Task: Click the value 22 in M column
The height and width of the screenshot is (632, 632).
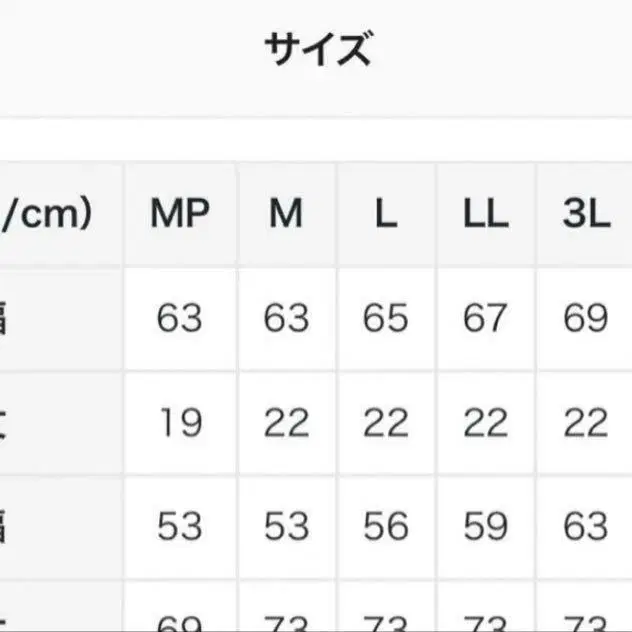Action: pyautogui.click(x=286, y=422)
